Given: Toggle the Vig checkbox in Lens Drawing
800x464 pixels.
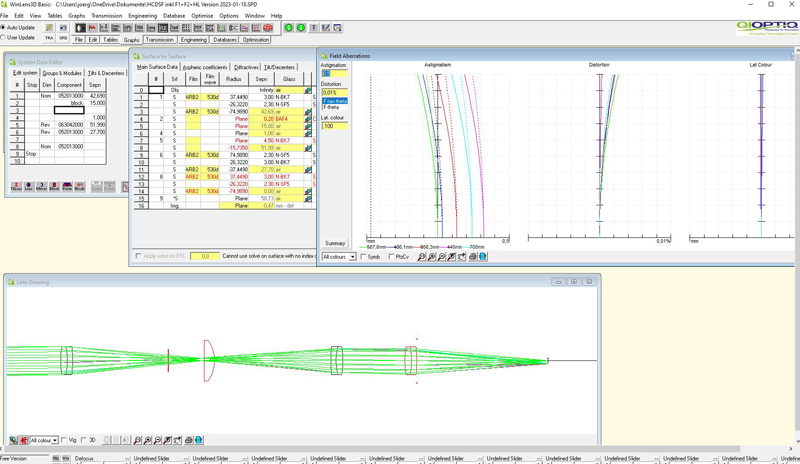Looking at the screenshot, I should (x=64, y=440).
